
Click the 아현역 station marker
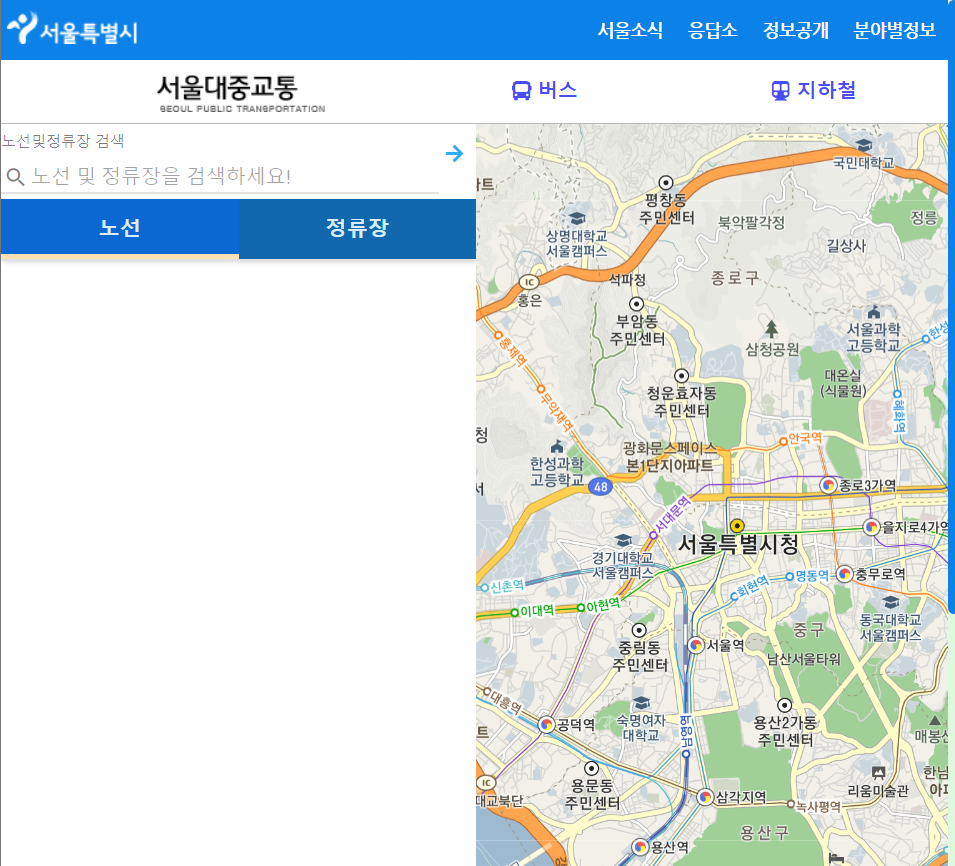tap(580, 608)
